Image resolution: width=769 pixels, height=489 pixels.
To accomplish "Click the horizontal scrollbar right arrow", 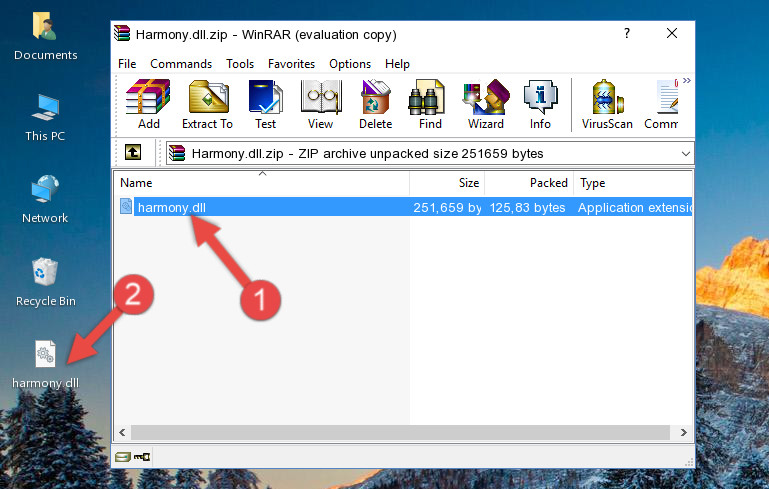I will [683, 432].
